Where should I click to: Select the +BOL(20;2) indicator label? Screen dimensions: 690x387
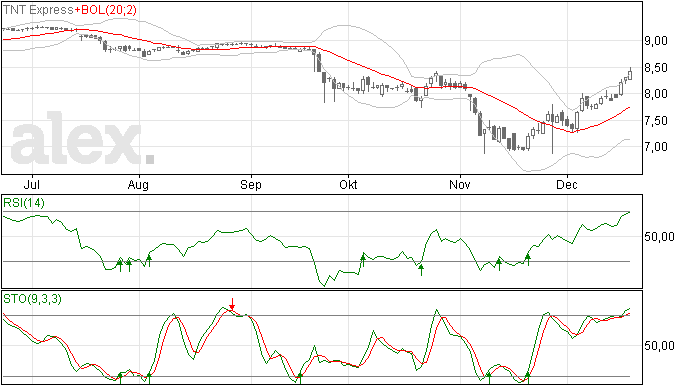[x=106, y=10]
